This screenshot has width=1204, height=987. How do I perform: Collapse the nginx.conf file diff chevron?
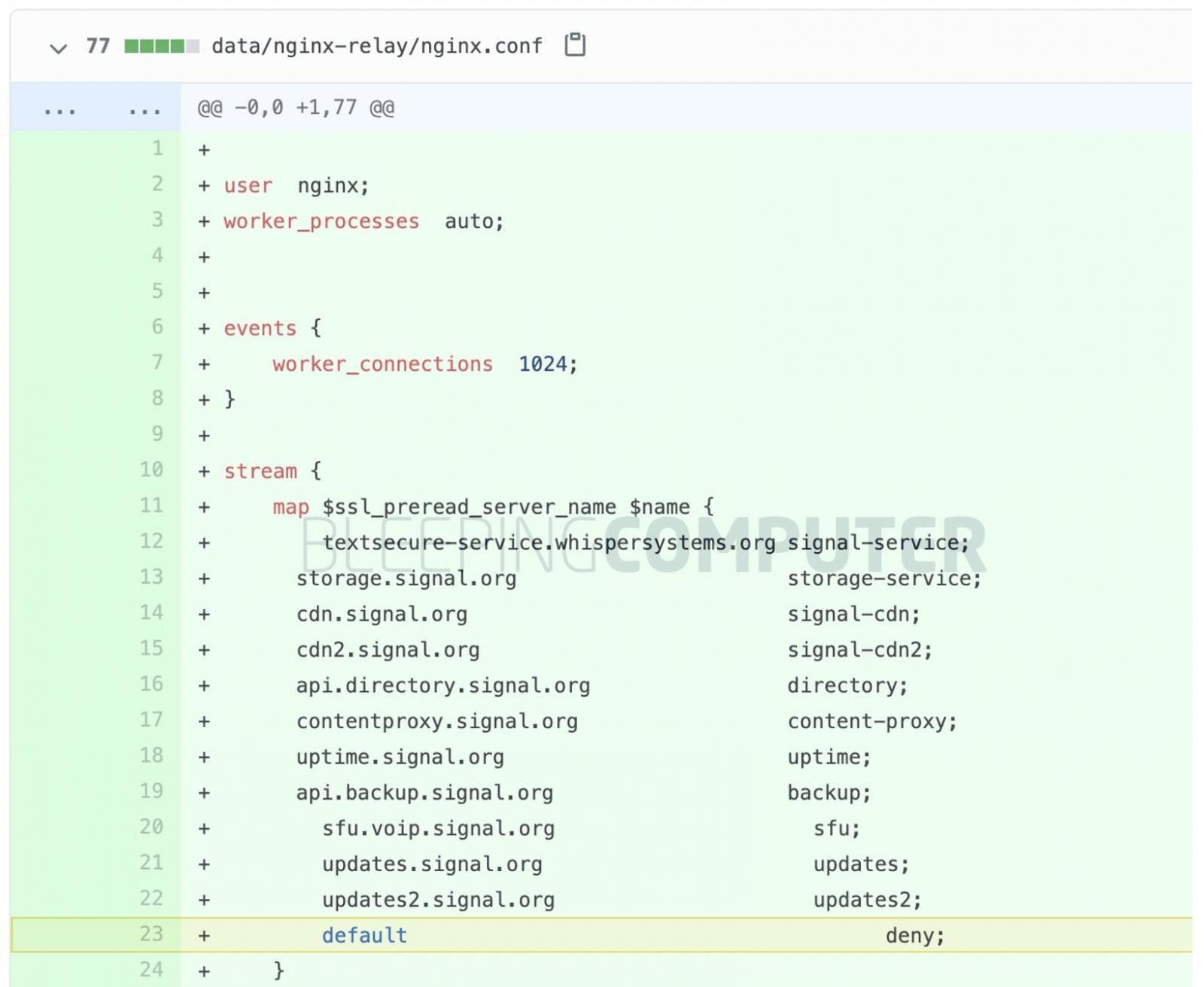point(58,49)
